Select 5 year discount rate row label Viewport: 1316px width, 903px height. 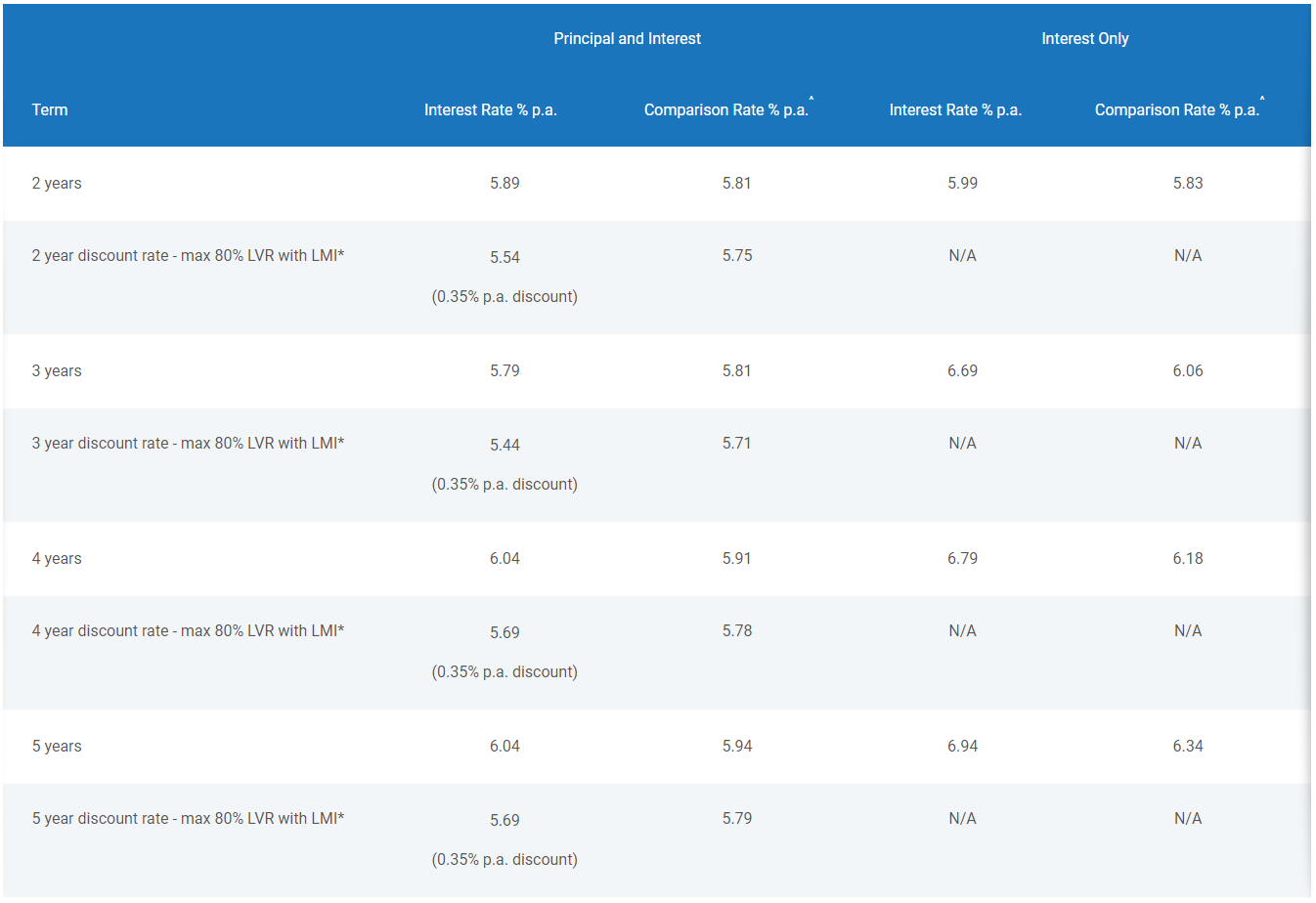click(x=188, y=819)
